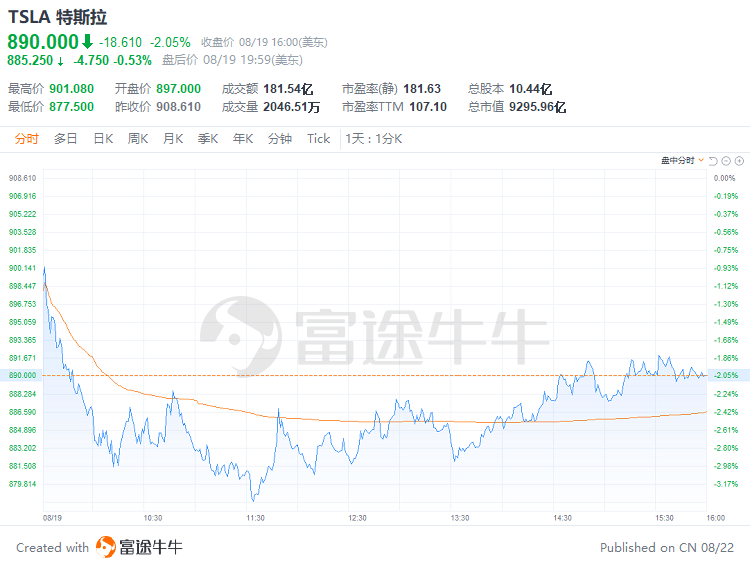Click the TSLA 特斯拉 stock title
The image size is (750, 568).
(57, 17)
